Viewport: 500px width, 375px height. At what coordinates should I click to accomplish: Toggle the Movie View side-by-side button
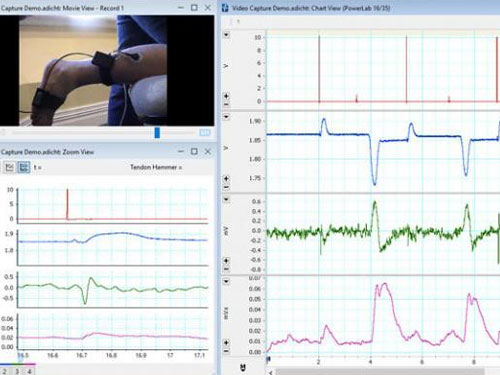[x=205, y=133]
